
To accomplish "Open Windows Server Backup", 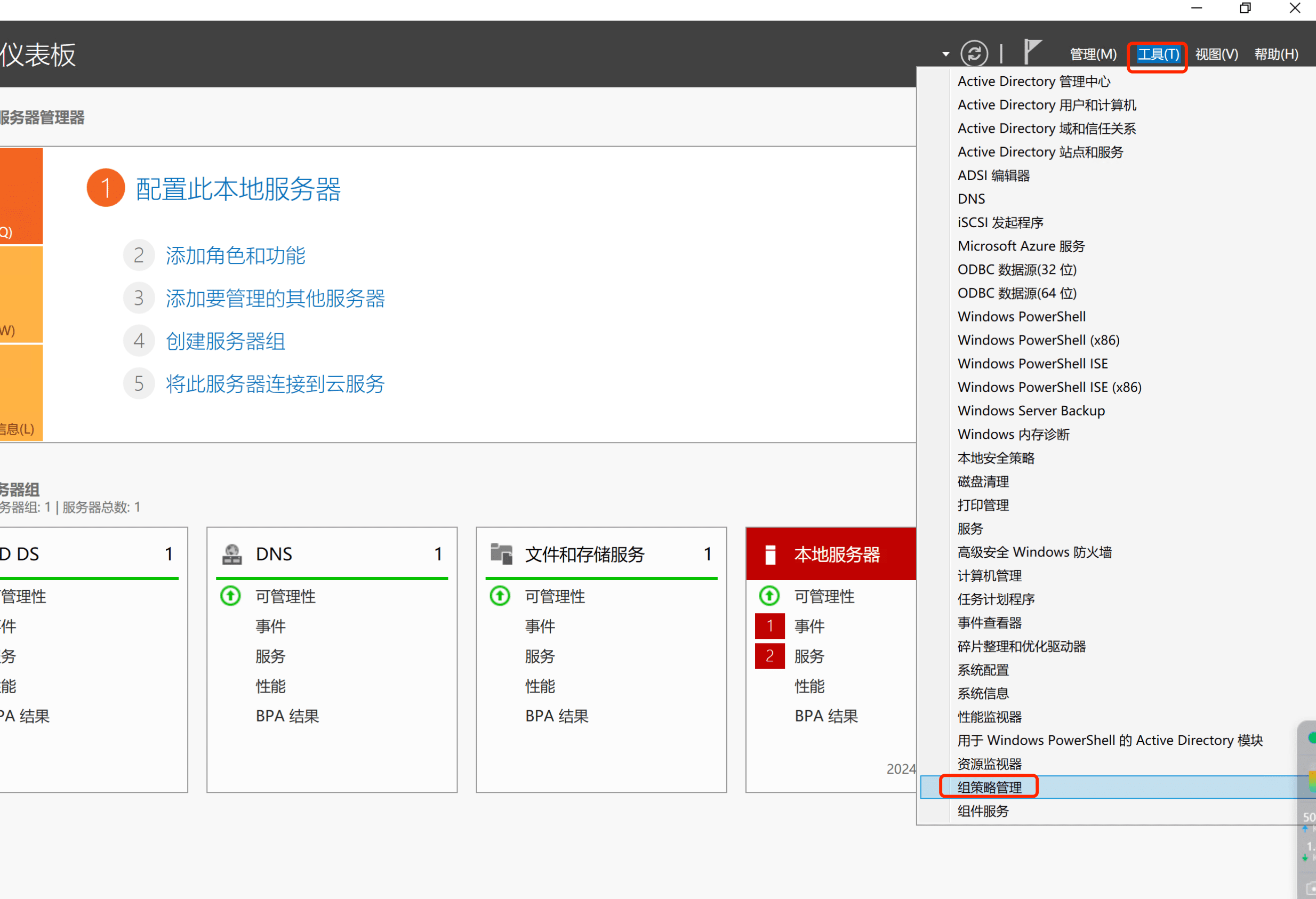I will click(x=1031, y=411).
